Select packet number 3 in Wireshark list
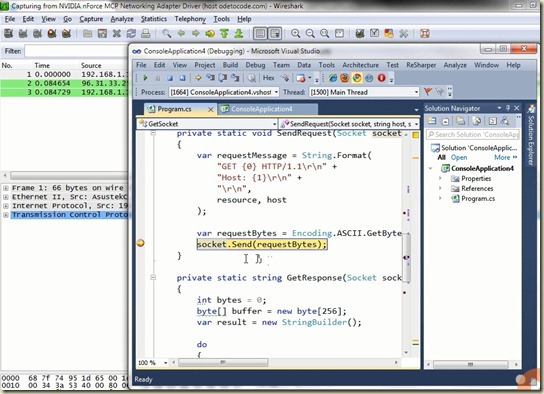 [x=65, y=92]
